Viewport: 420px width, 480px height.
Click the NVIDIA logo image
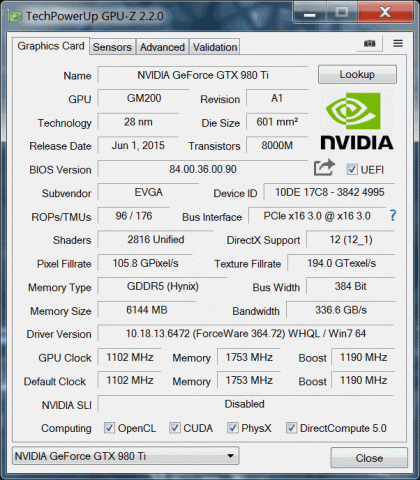click(x=356, y=121)
